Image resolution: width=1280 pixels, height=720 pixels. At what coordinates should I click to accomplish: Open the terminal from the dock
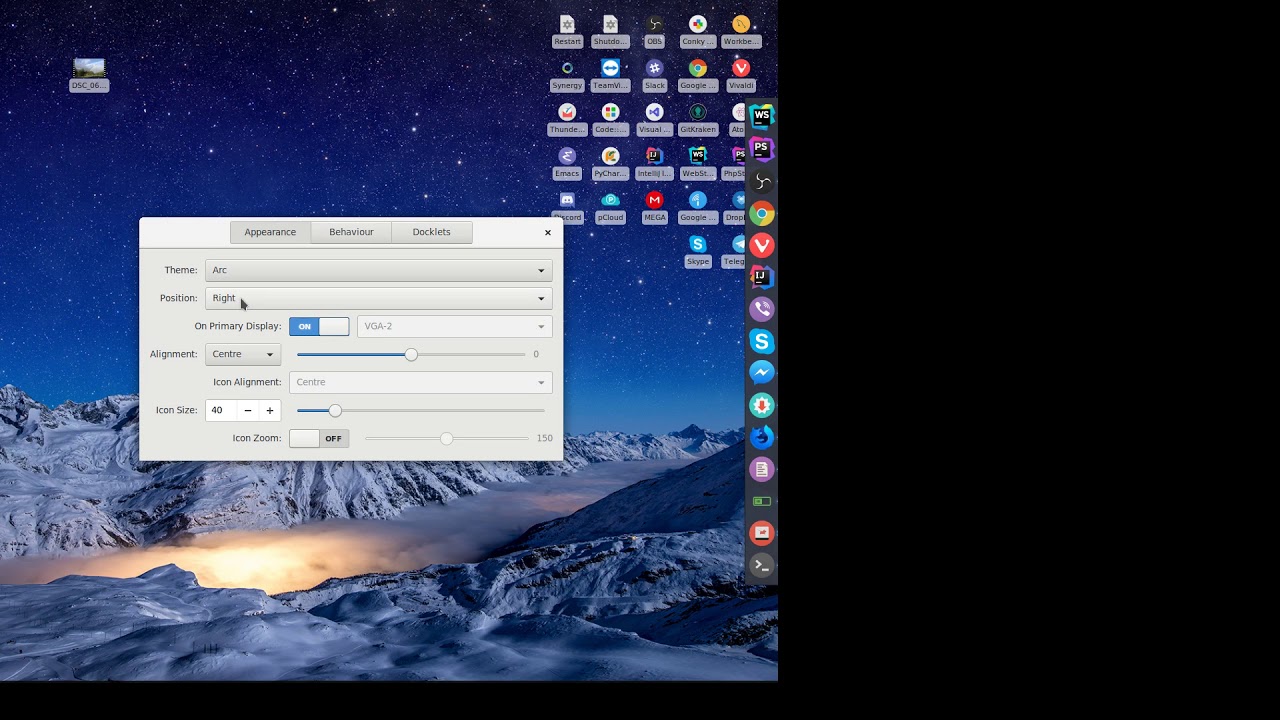762,565
